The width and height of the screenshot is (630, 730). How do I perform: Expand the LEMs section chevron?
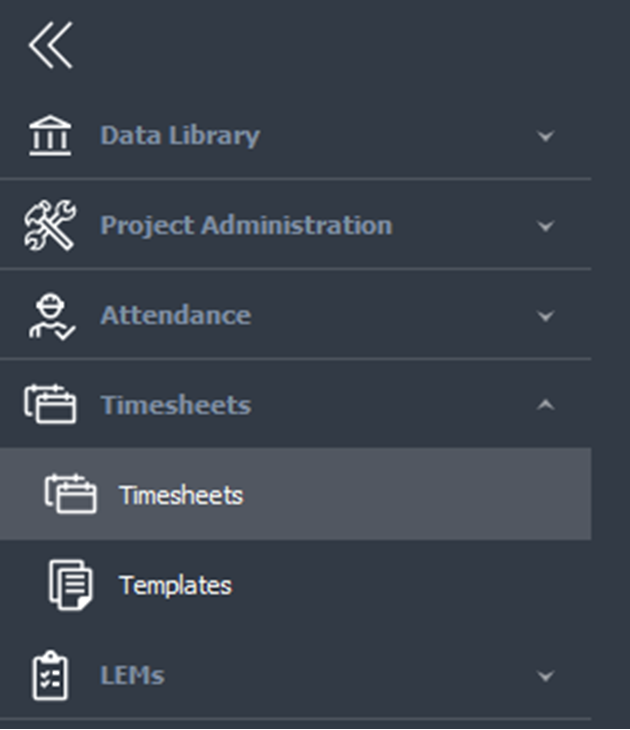pyautogui.click(x=546, y=675)
